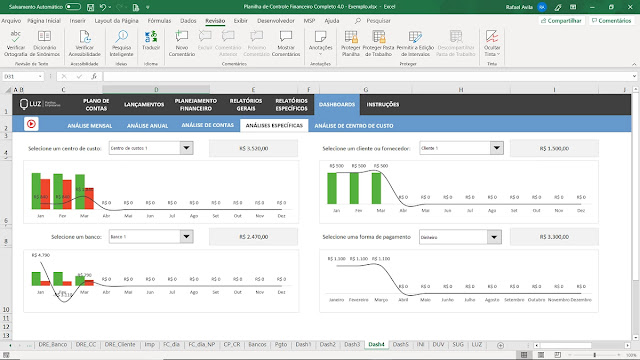
Task: Click the insert function fx icon
Action: coord(94,76)
